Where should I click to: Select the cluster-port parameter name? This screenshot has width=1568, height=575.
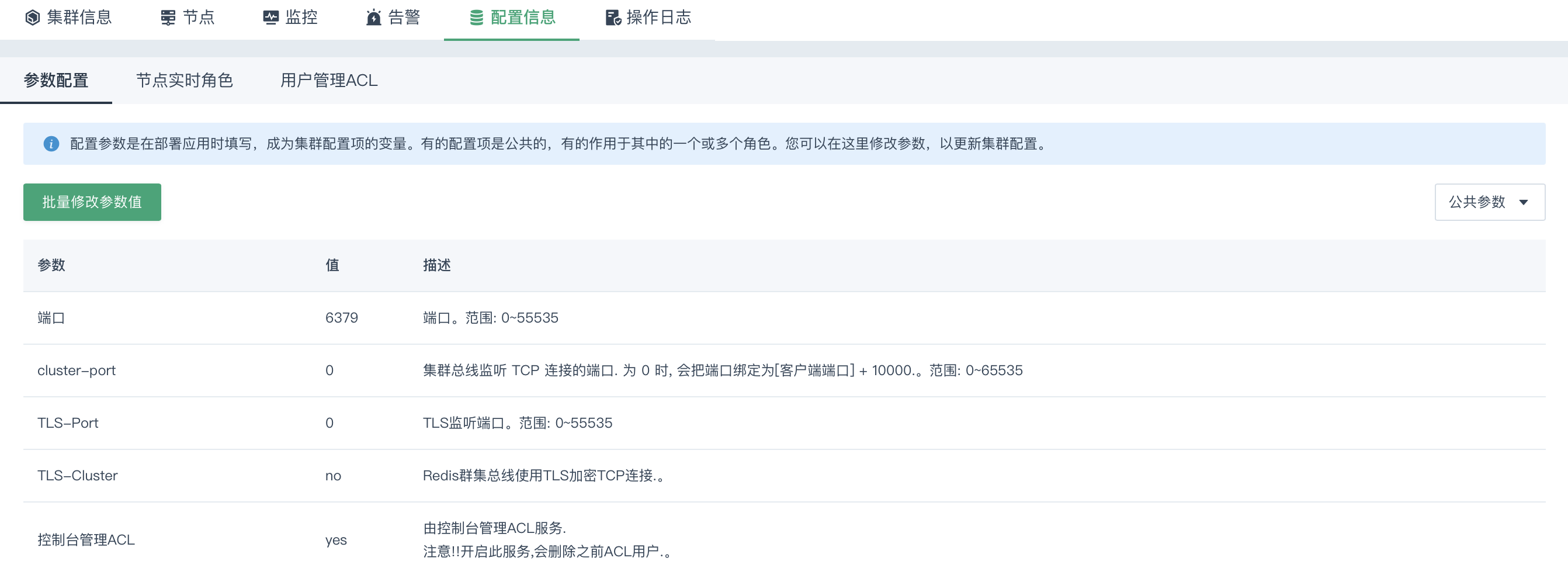click(x=76, y=371)
